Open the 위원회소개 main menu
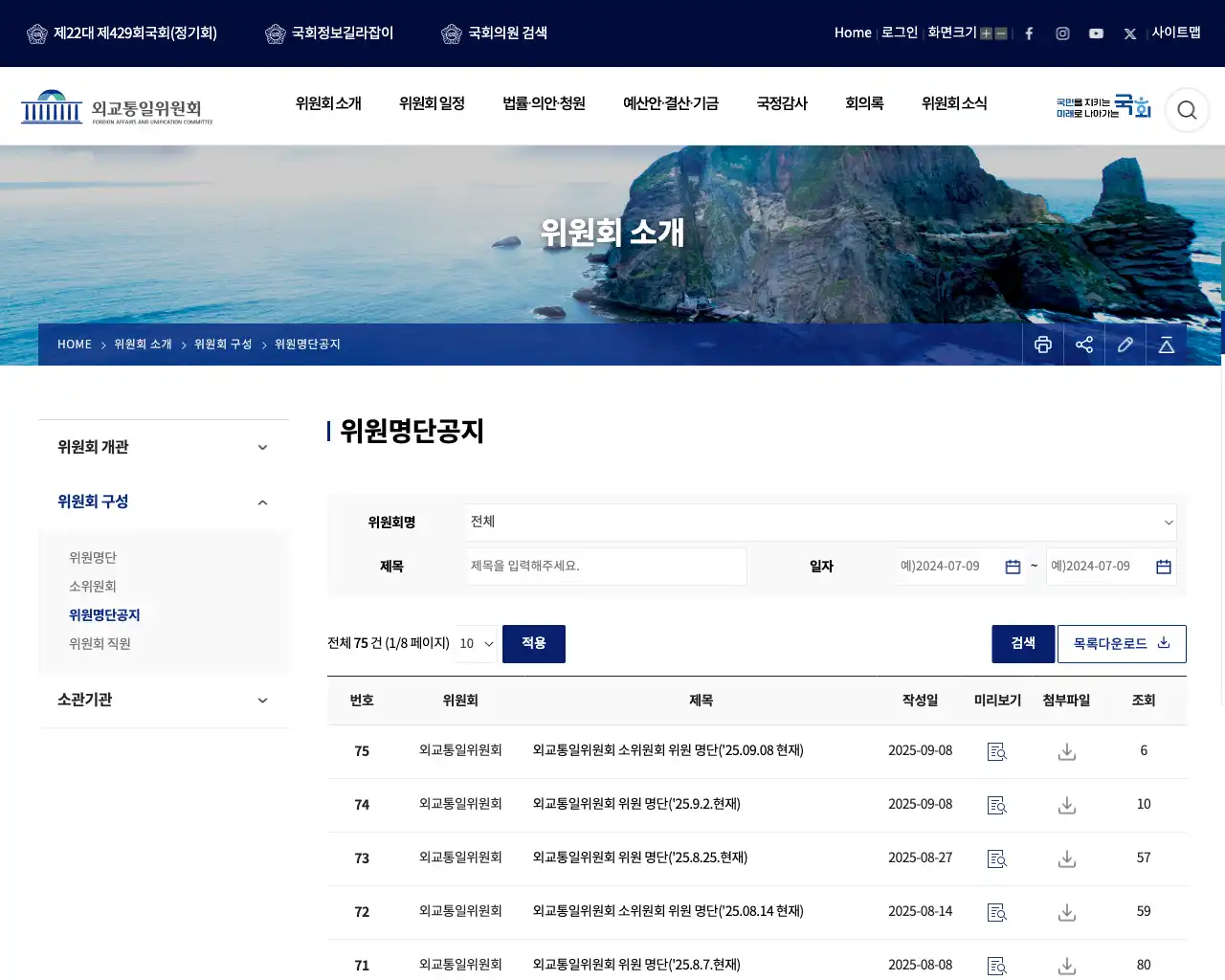 328,103
